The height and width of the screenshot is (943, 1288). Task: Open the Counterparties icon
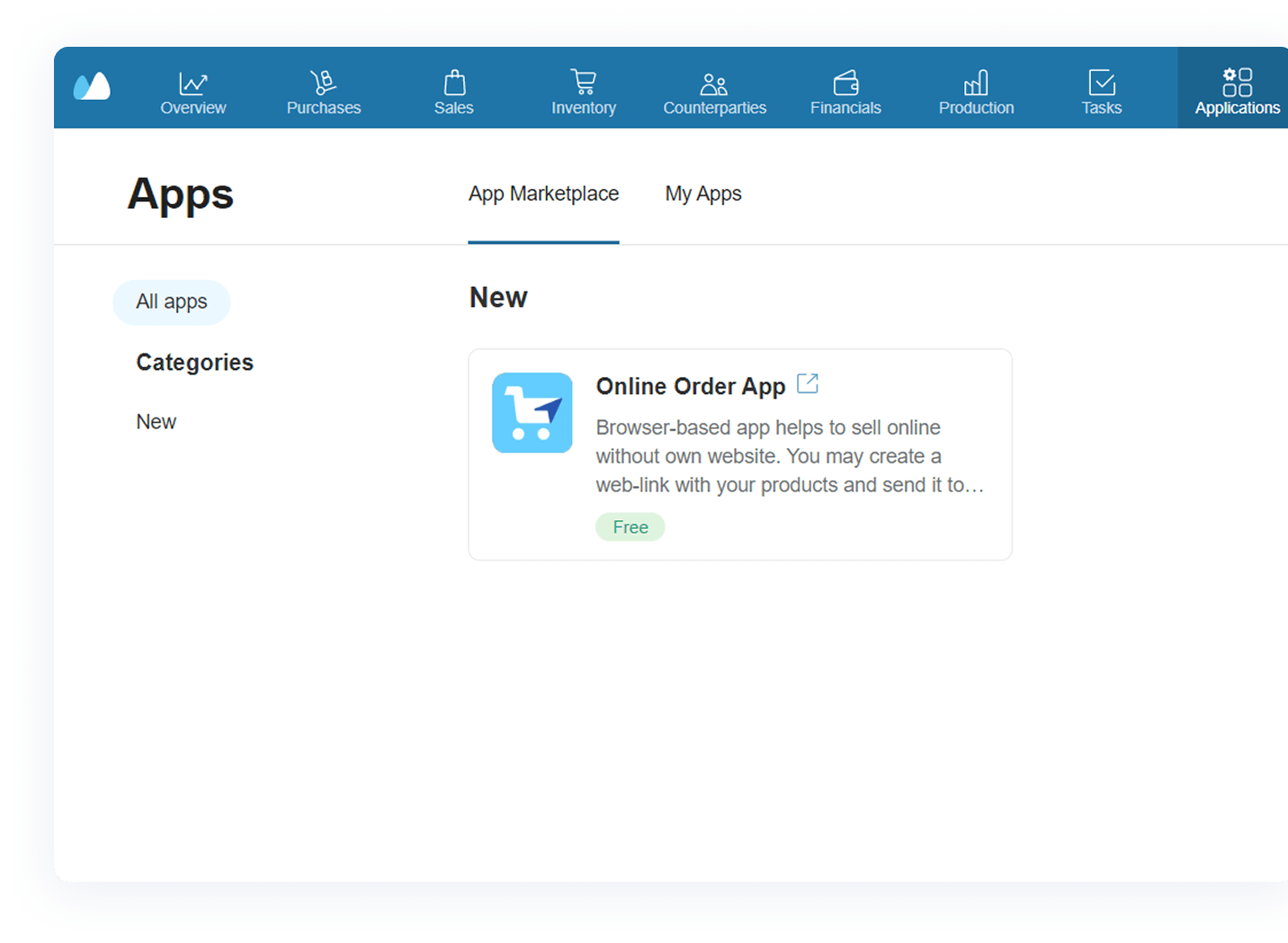click(714, 82)
